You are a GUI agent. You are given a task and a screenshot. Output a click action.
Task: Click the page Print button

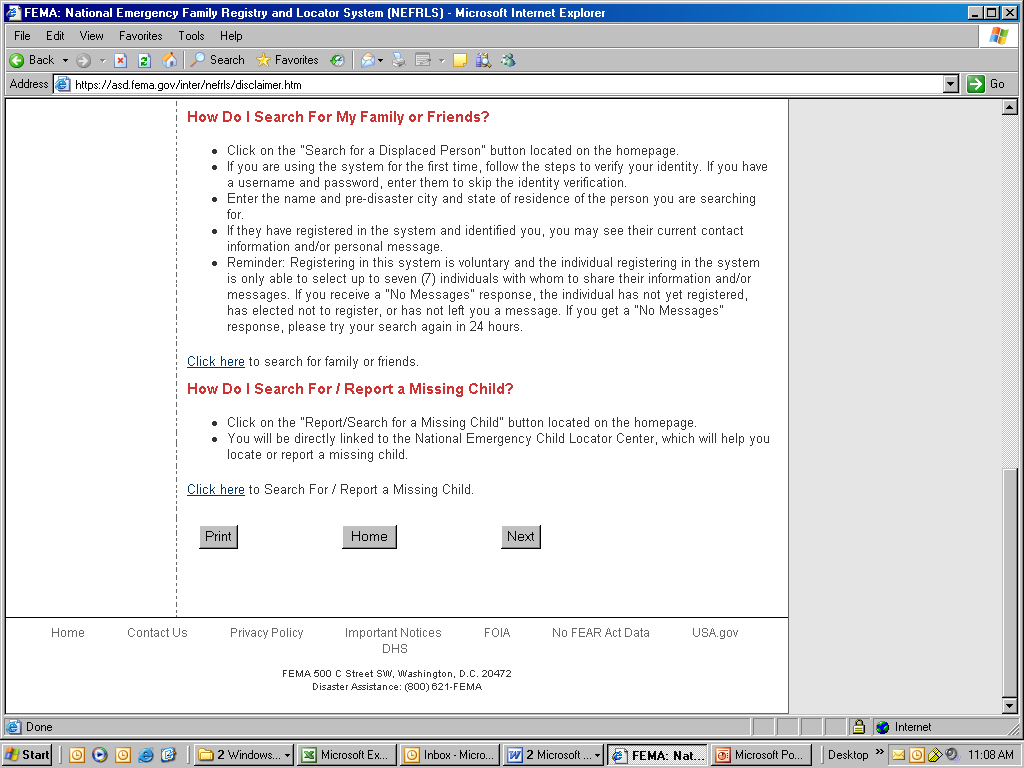click(218, 537)
